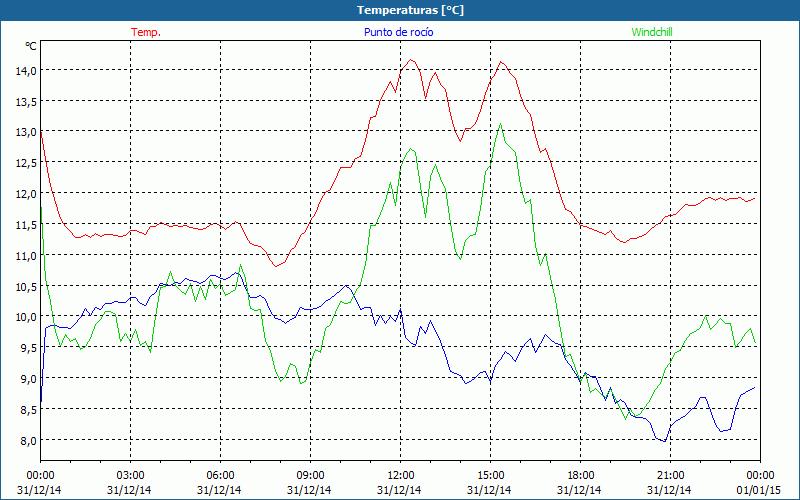Screen dimensions: 800x500
Task: Click the 11,0 y-axis value
Action: click(26, 255)
